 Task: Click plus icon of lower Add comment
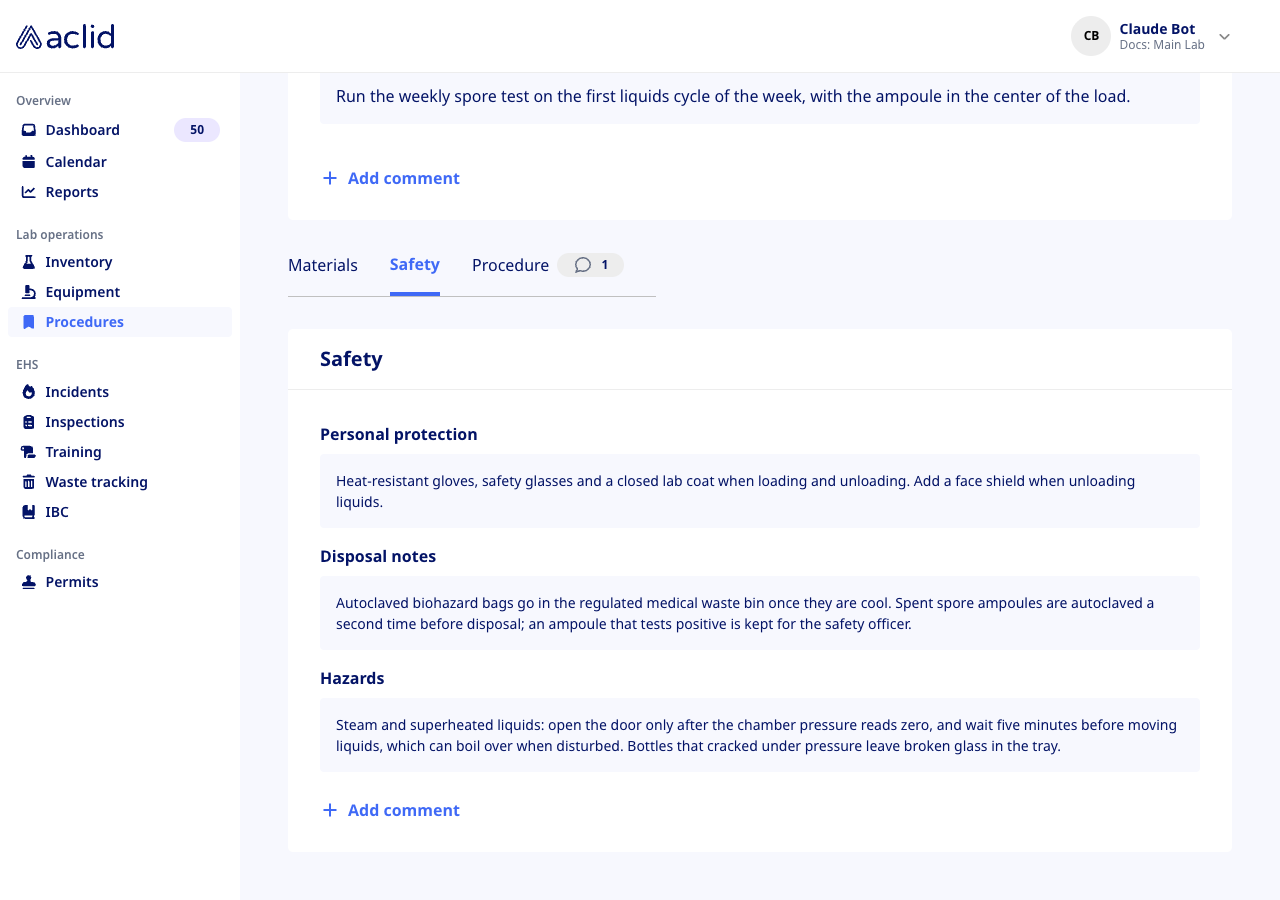[x=330, y=810]
